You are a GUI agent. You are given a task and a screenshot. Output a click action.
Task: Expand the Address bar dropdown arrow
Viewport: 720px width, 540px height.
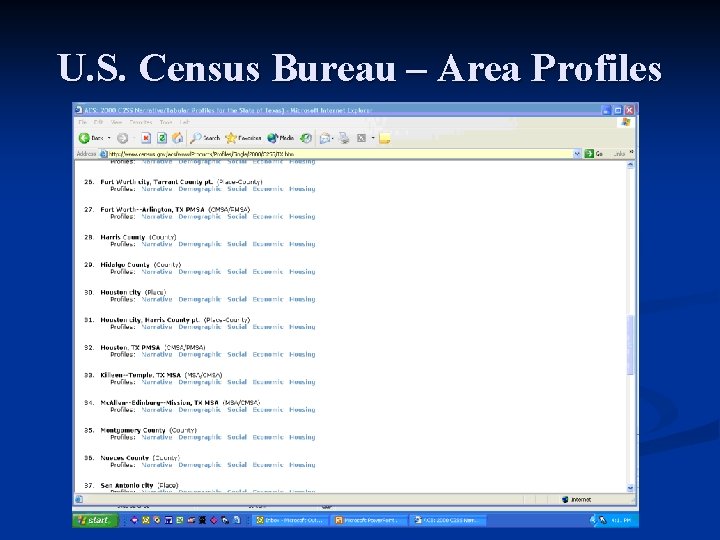point(577,154)
